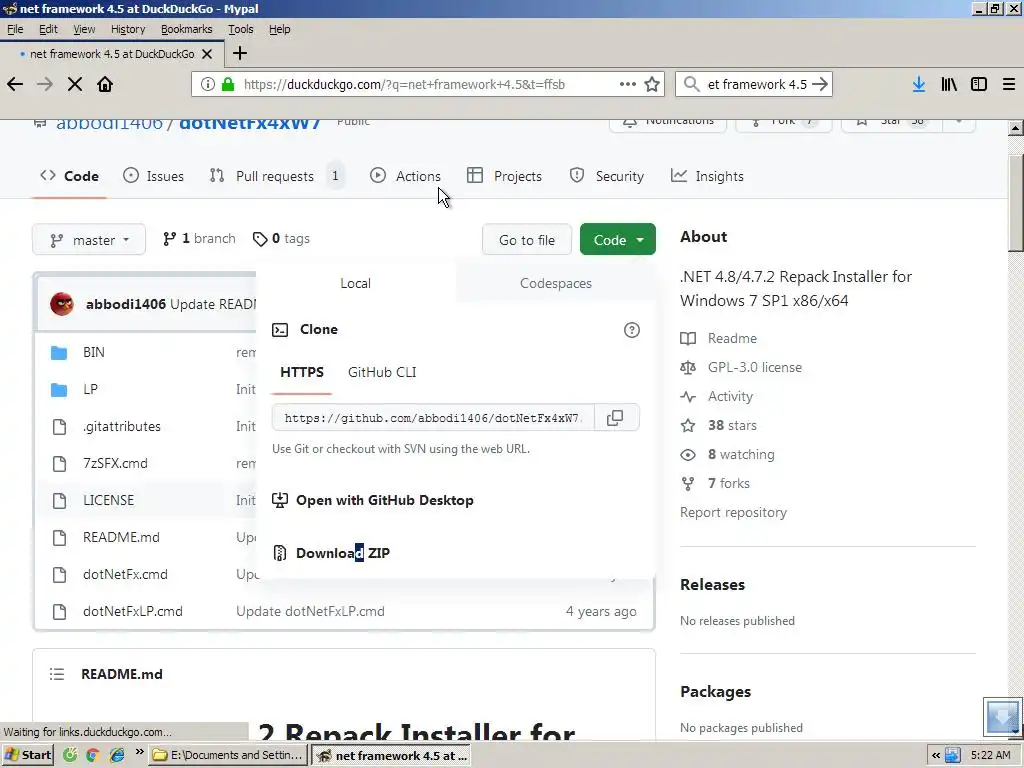Select the Local tab in Code popup

pyautogui.click(x=355, y=283)
